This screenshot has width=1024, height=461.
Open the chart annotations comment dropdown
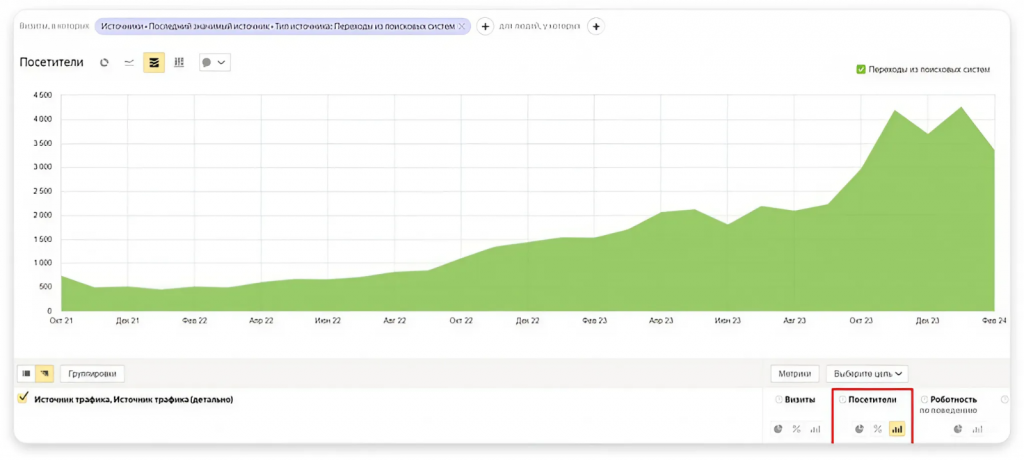pyautogui.click(x=214, y=63)
